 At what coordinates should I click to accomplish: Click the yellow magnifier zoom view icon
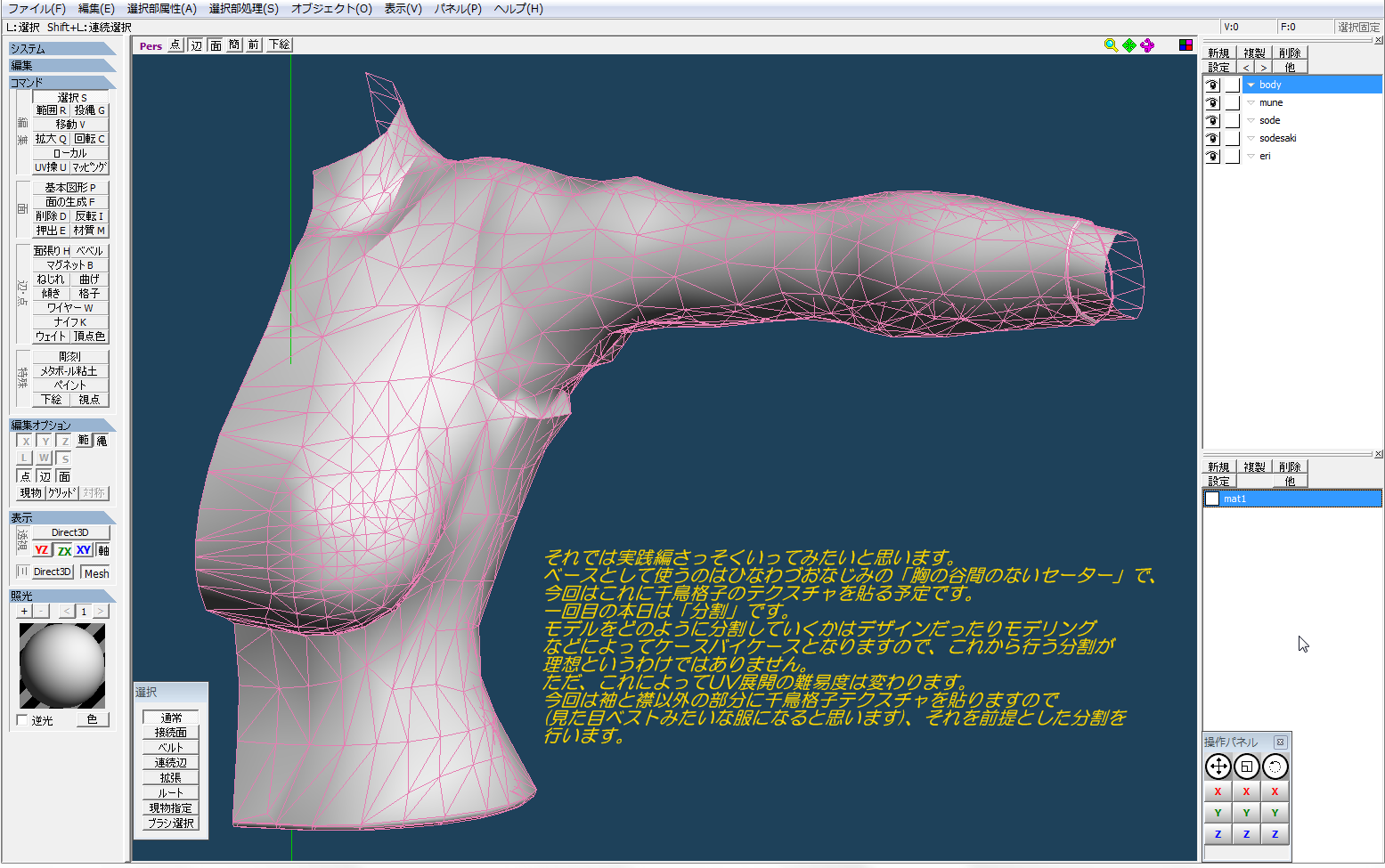1111,45
